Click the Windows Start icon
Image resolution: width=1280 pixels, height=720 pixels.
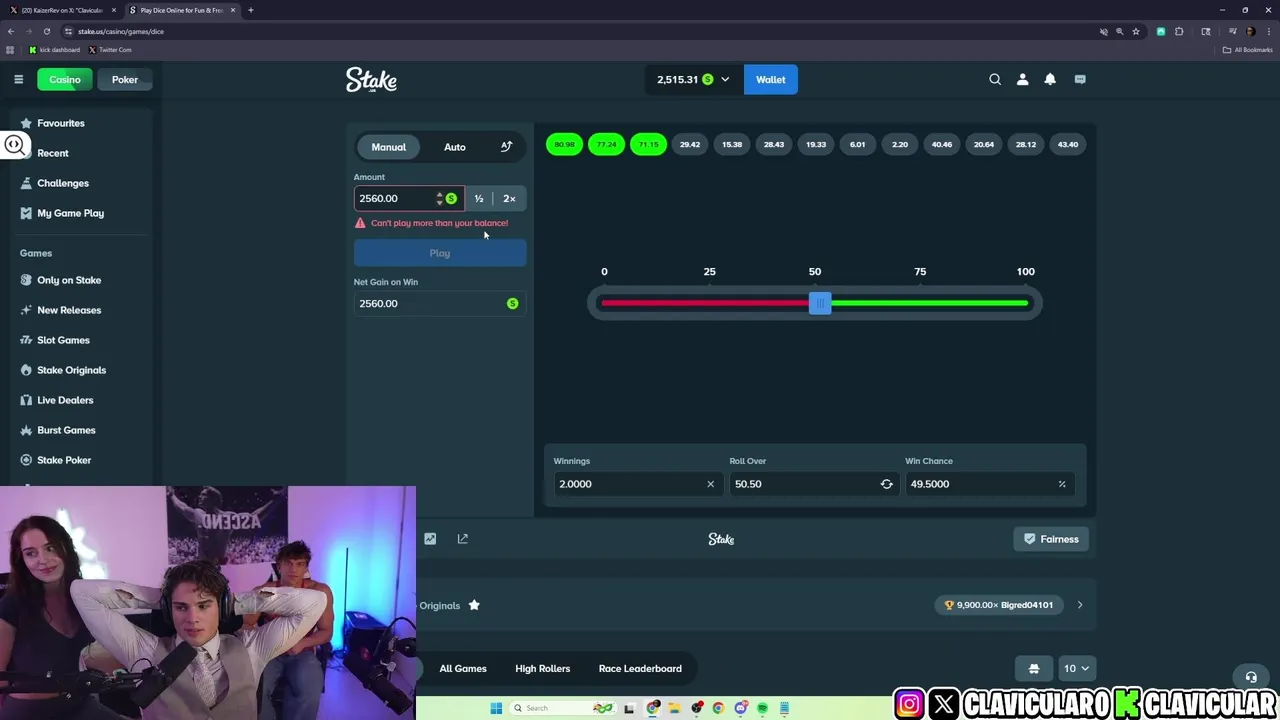coord(496,708)
